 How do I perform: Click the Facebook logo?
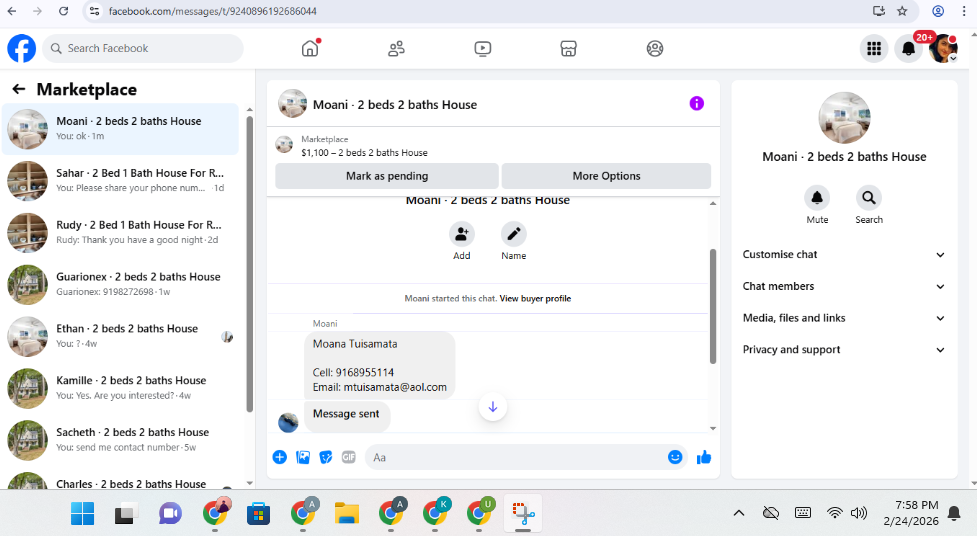pos(22,48)
